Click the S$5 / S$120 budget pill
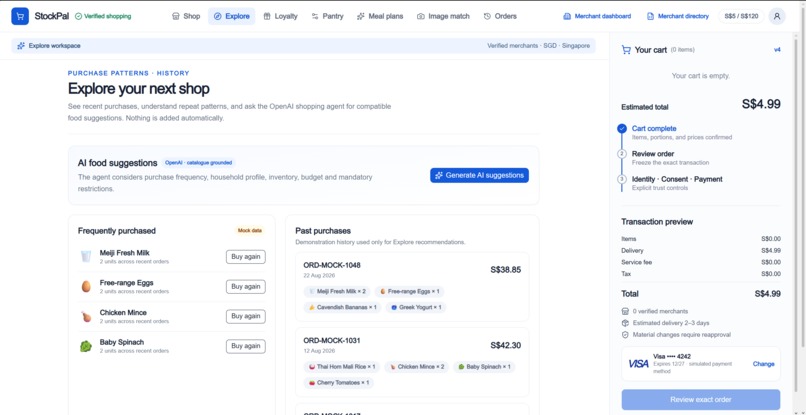The width and height of the screenshot is (806, 415). pyautogui.click(x=741, y=16)
